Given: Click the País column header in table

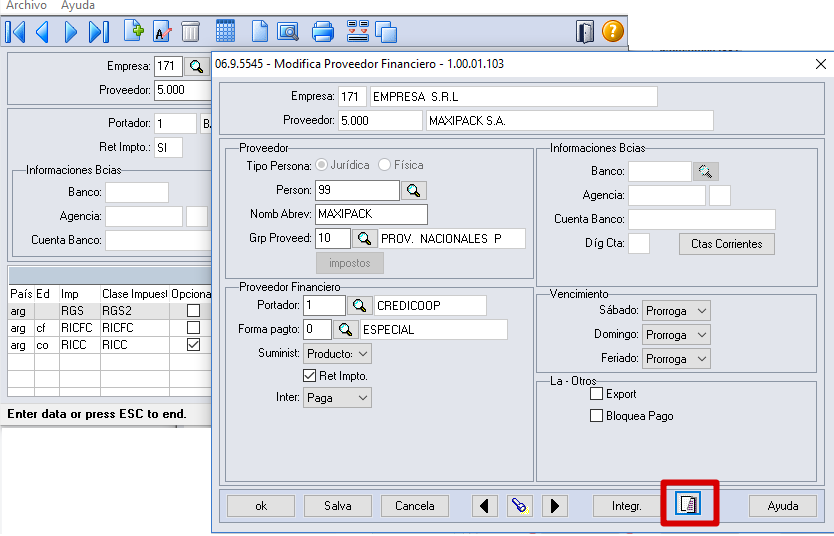Looking at the screenshot, I should (21, 294).
